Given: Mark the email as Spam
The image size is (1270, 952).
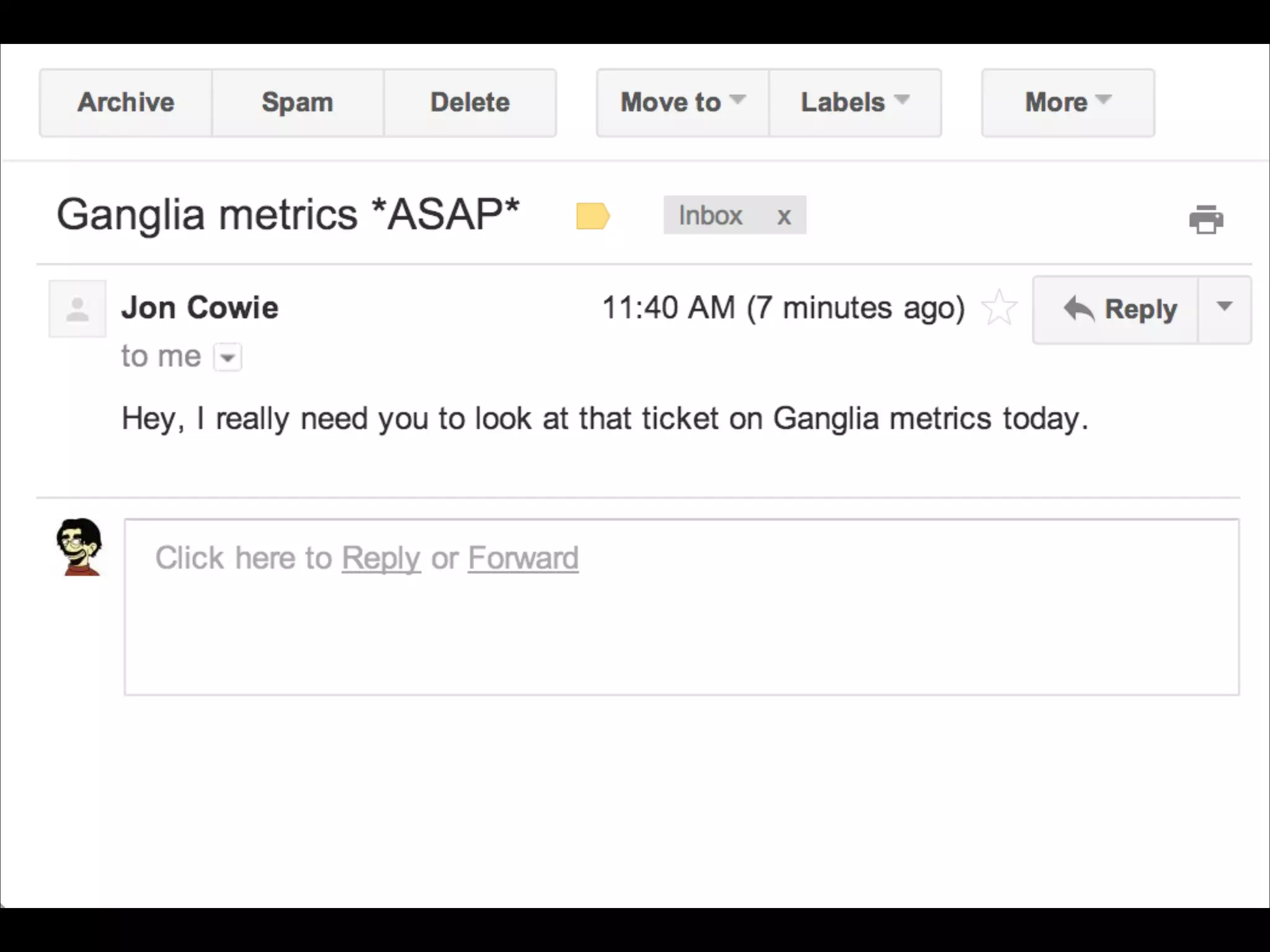Looking at the screenshot, I should 298,102.
